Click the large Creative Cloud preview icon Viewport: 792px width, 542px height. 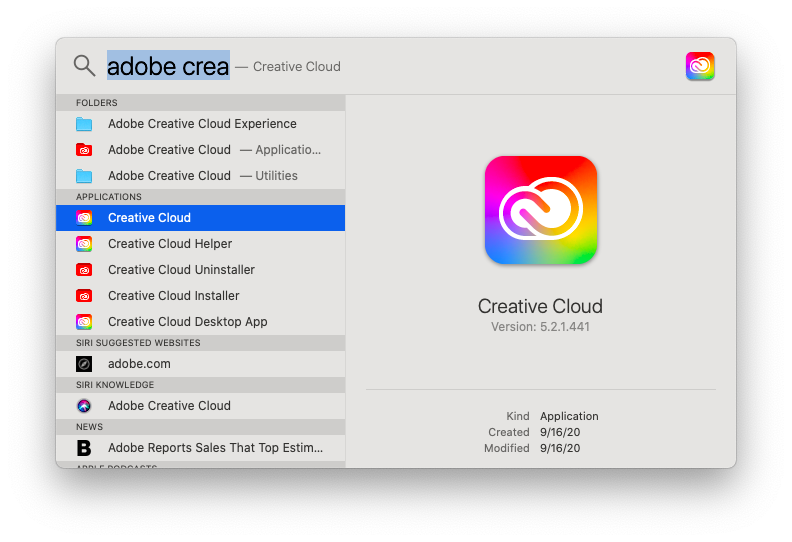[x=540, y=211]
